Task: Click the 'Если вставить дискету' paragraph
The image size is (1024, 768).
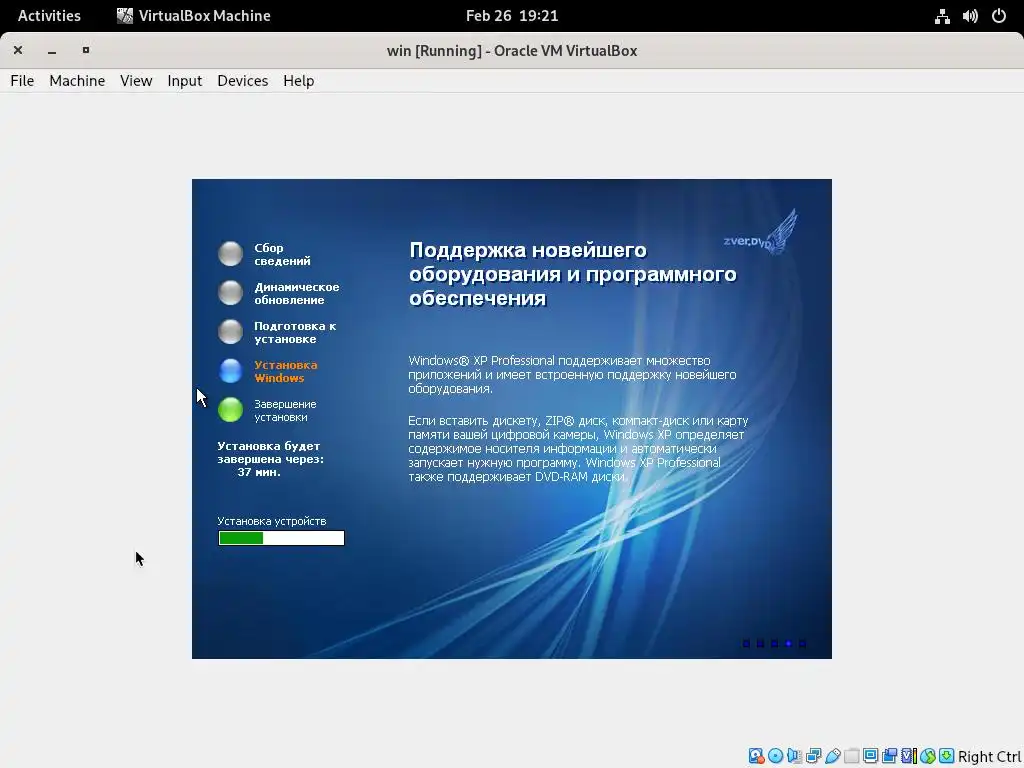Action: tap(578, 449)
